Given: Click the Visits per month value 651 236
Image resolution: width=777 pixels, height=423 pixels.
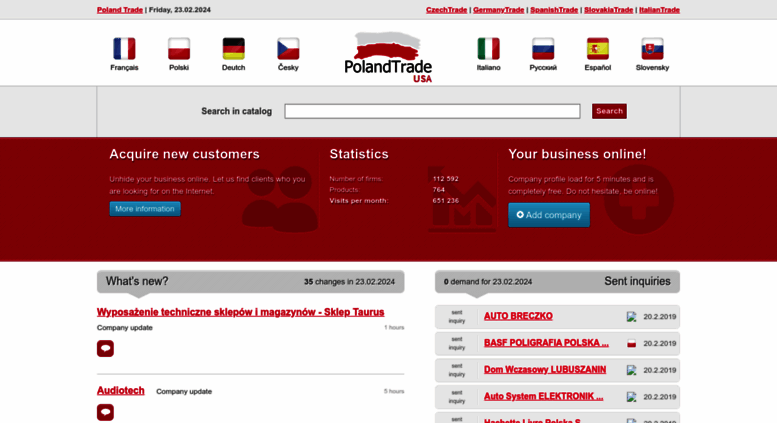Looking at the screenshot, I should click(445, 201).
